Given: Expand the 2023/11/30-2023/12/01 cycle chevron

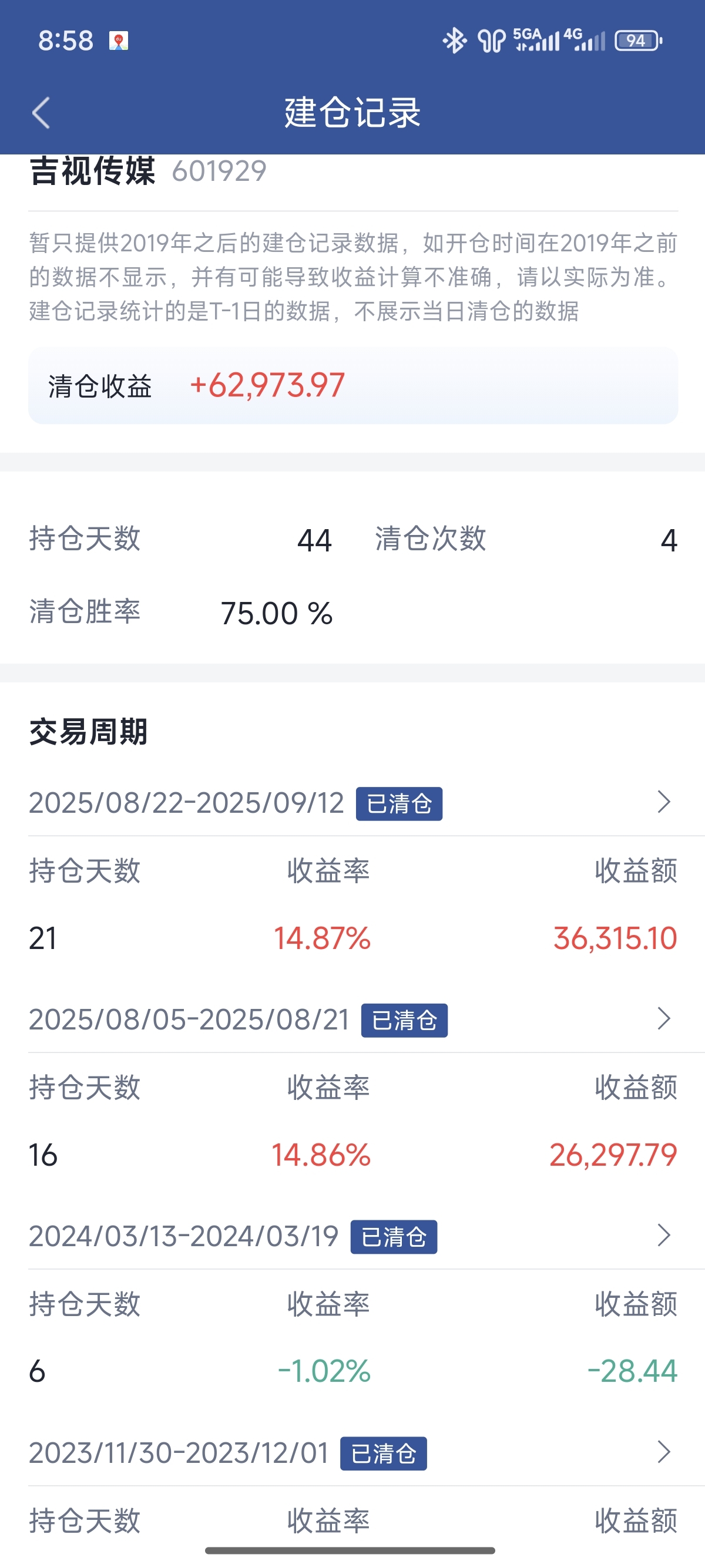Looking at the screenshot, I should (x=664, y=1452).
